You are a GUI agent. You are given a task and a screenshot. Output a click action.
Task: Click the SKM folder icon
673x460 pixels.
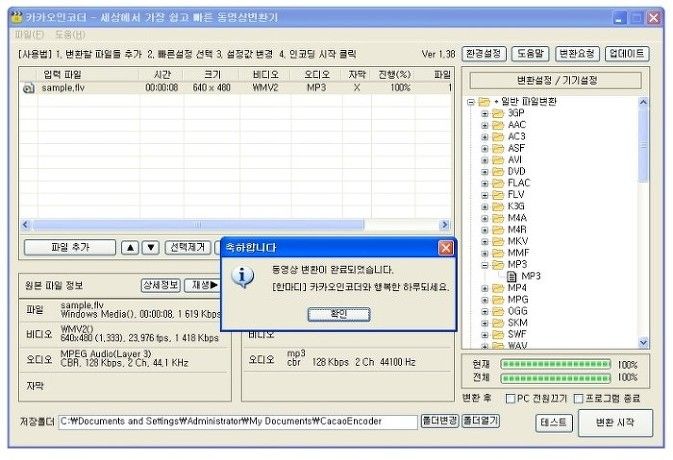point(498,323)
